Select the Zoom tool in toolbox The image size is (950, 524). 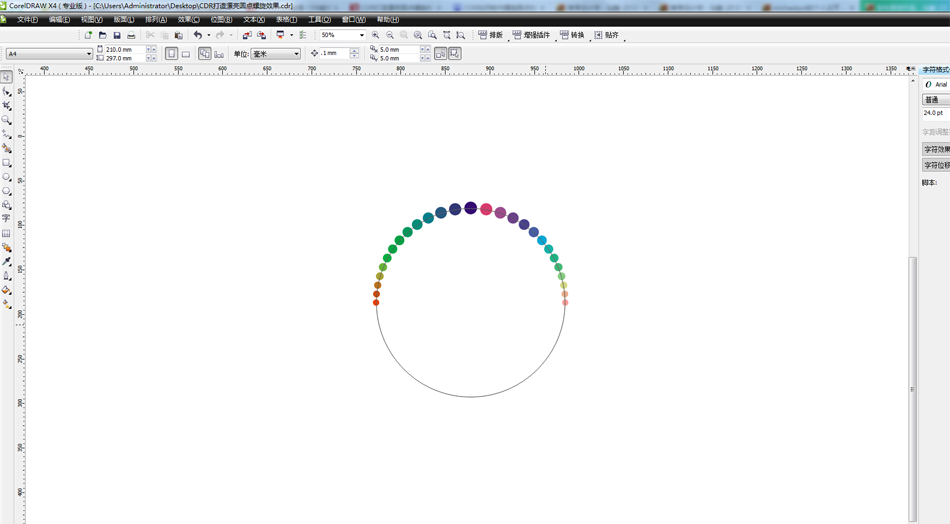(x=6, y=120)
